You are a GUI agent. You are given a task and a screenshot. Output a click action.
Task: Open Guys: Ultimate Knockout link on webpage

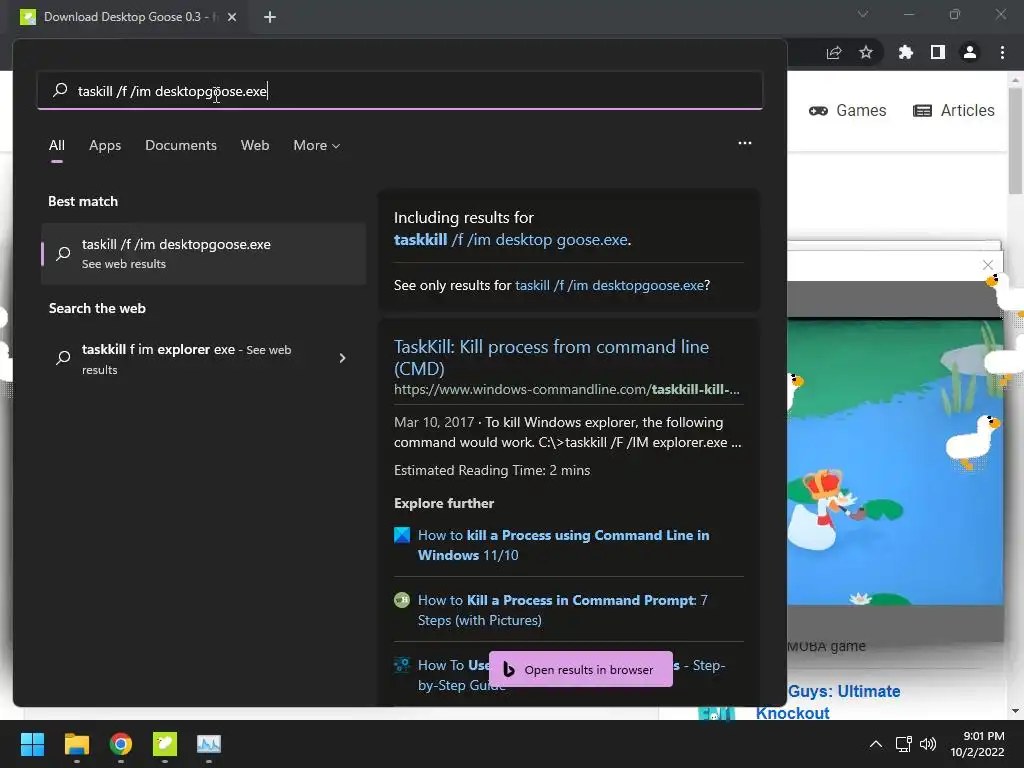[x=828, y=702]
